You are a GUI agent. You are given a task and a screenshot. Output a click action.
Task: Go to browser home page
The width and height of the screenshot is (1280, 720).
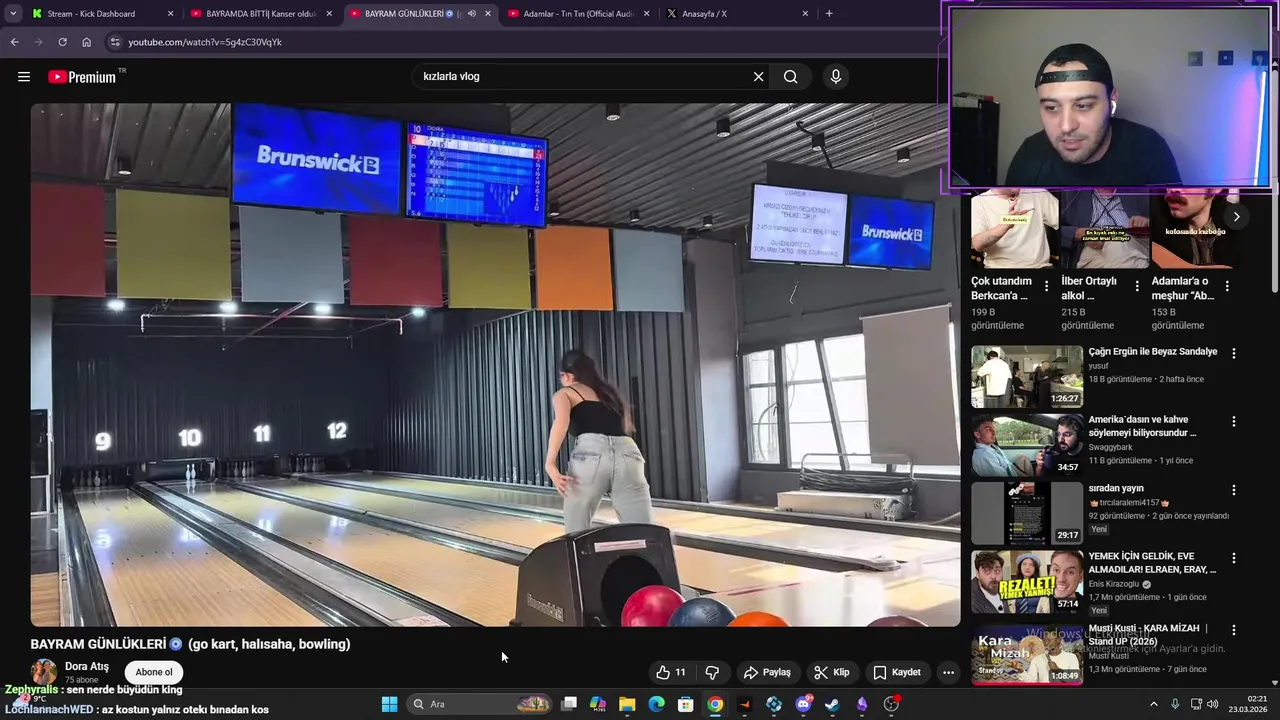tap(86, 42)
